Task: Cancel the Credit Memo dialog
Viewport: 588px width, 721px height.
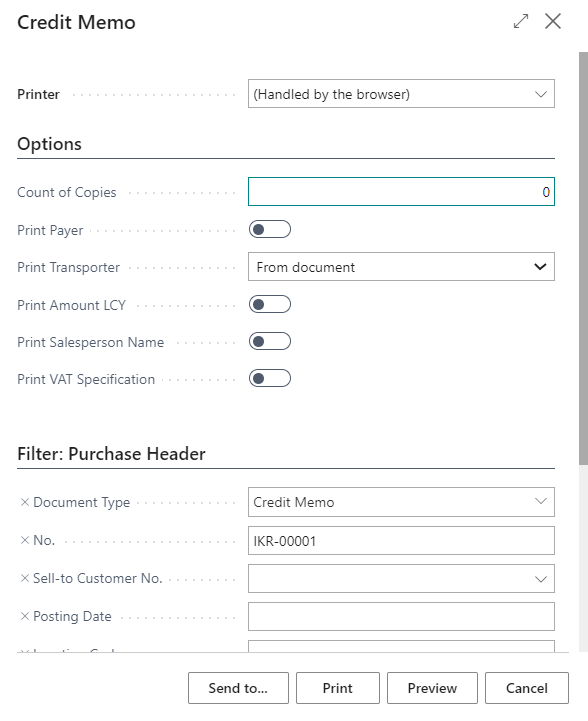Action: pyautogui.click(x=527, y=688)
